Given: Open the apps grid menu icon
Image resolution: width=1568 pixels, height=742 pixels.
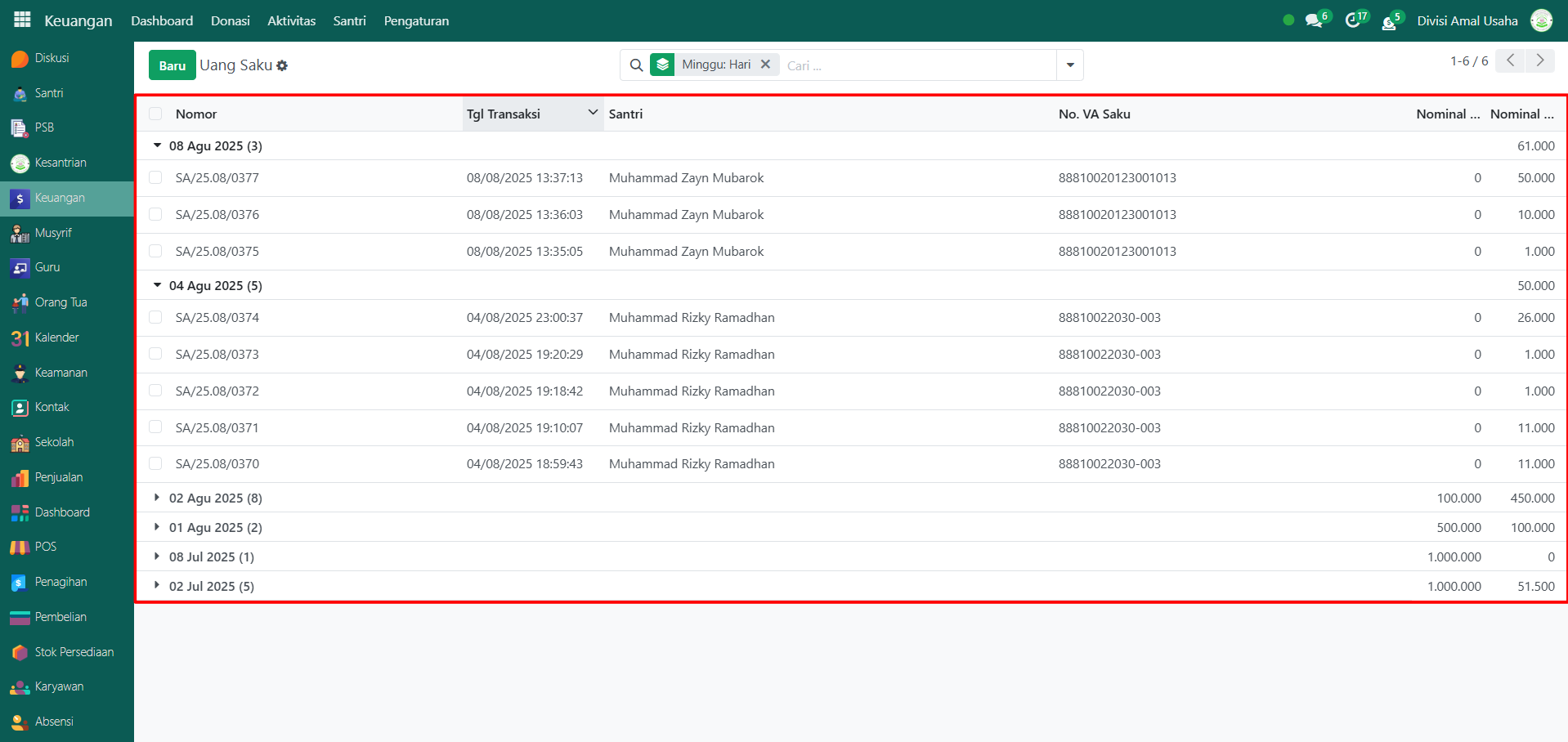Looking at the screenshot, I should 22,20.
